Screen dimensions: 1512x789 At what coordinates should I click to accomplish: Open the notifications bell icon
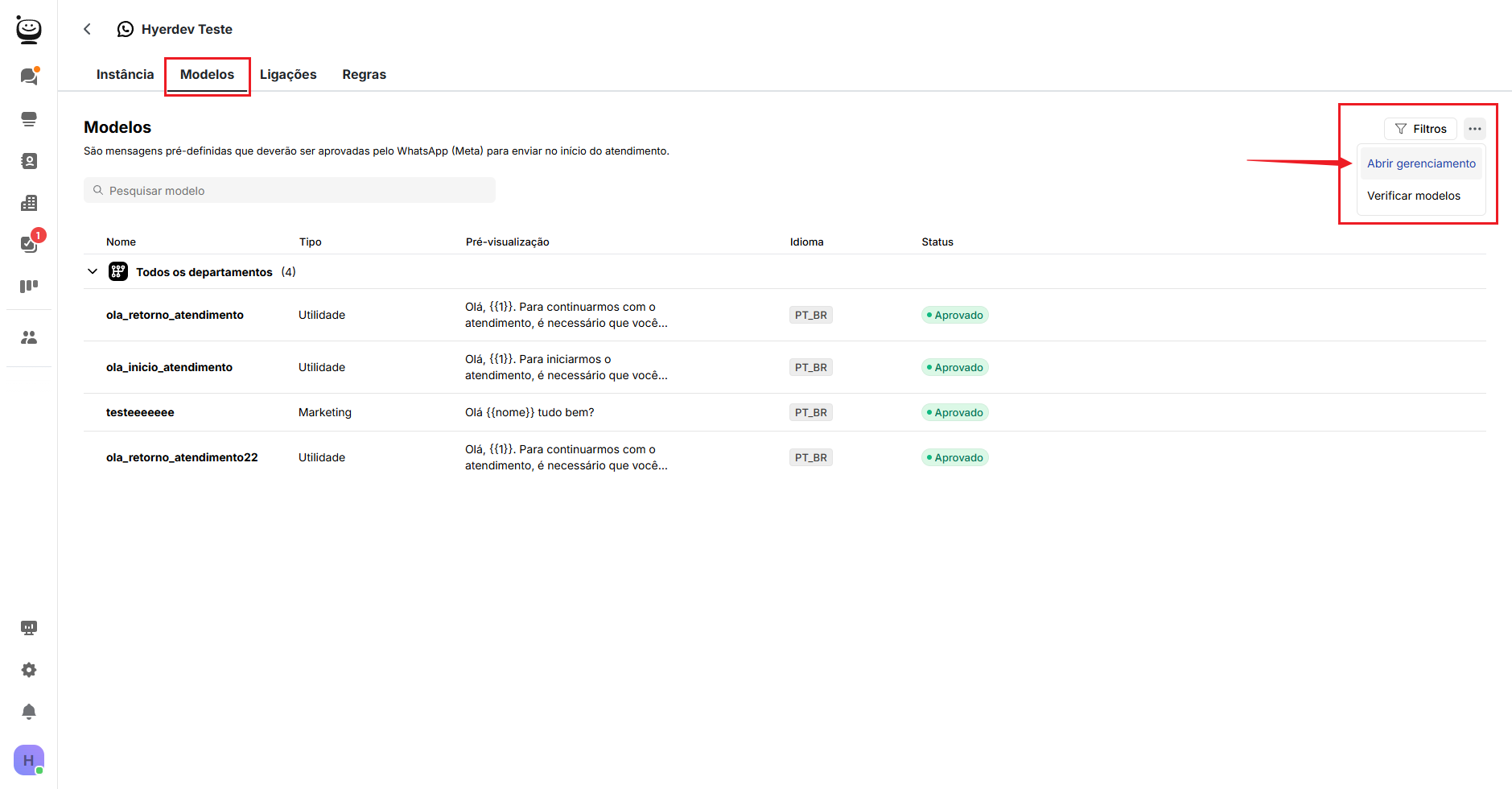pyautogui.click(x=29, y=712)
